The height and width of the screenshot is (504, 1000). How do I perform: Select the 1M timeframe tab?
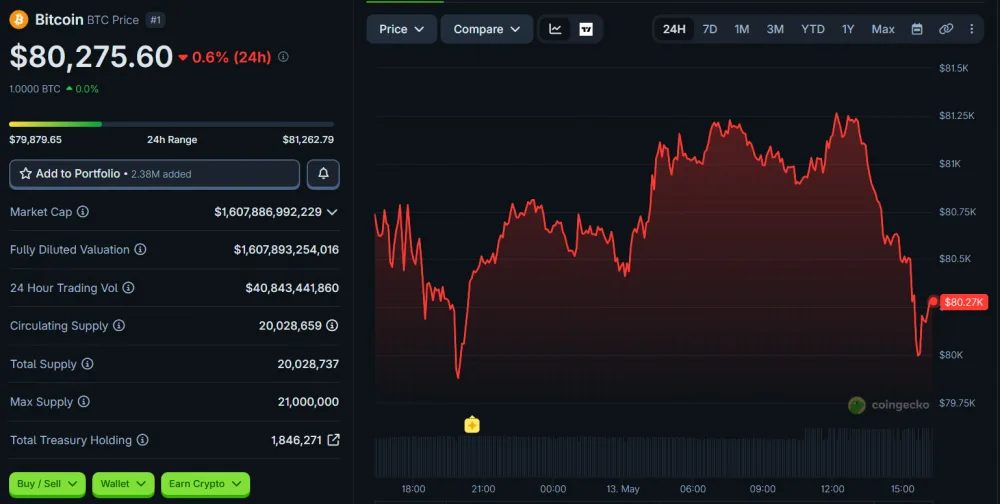click(742, 29)
